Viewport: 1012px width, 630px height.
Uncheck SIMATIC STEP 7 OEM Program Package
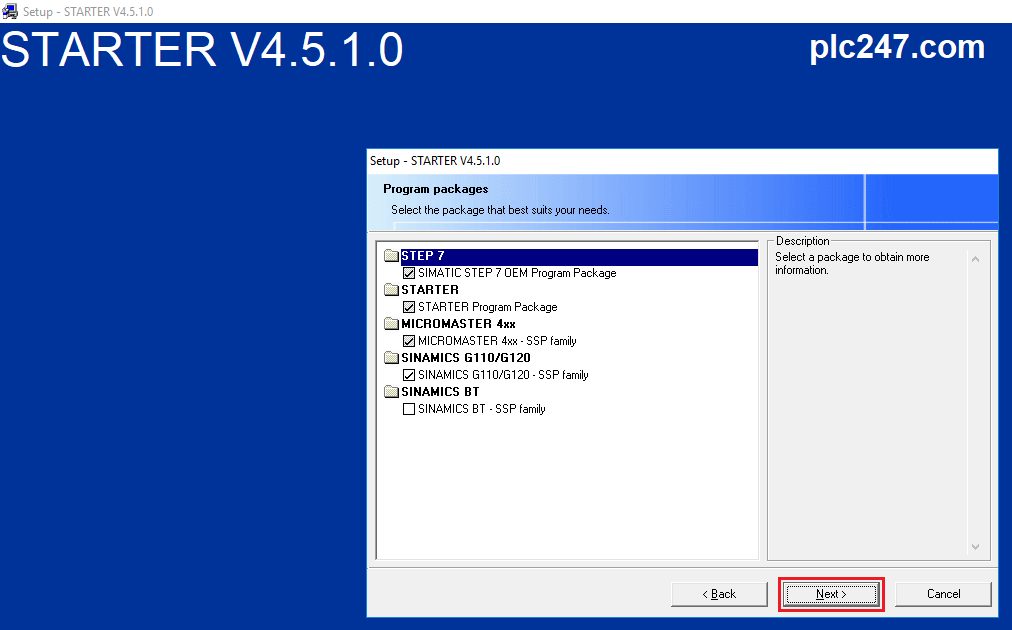point(409,273)
